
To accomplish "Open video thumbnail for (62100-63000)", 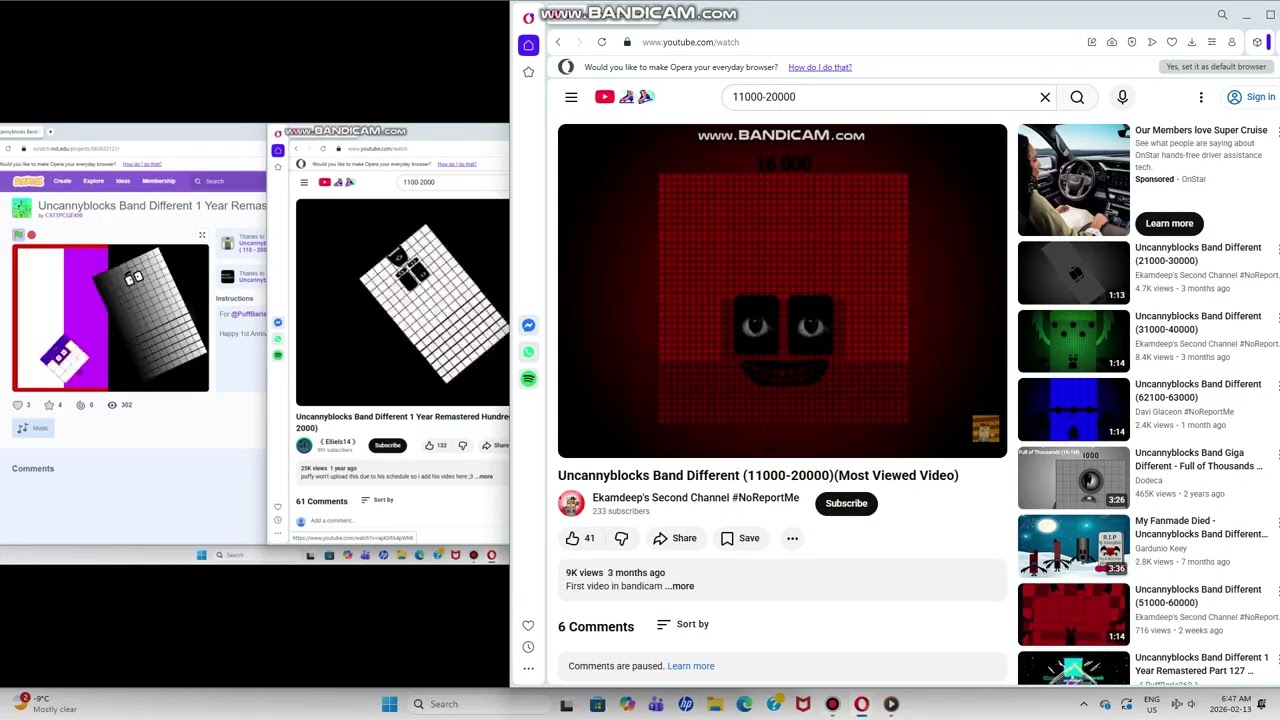I will point(1073,410).
